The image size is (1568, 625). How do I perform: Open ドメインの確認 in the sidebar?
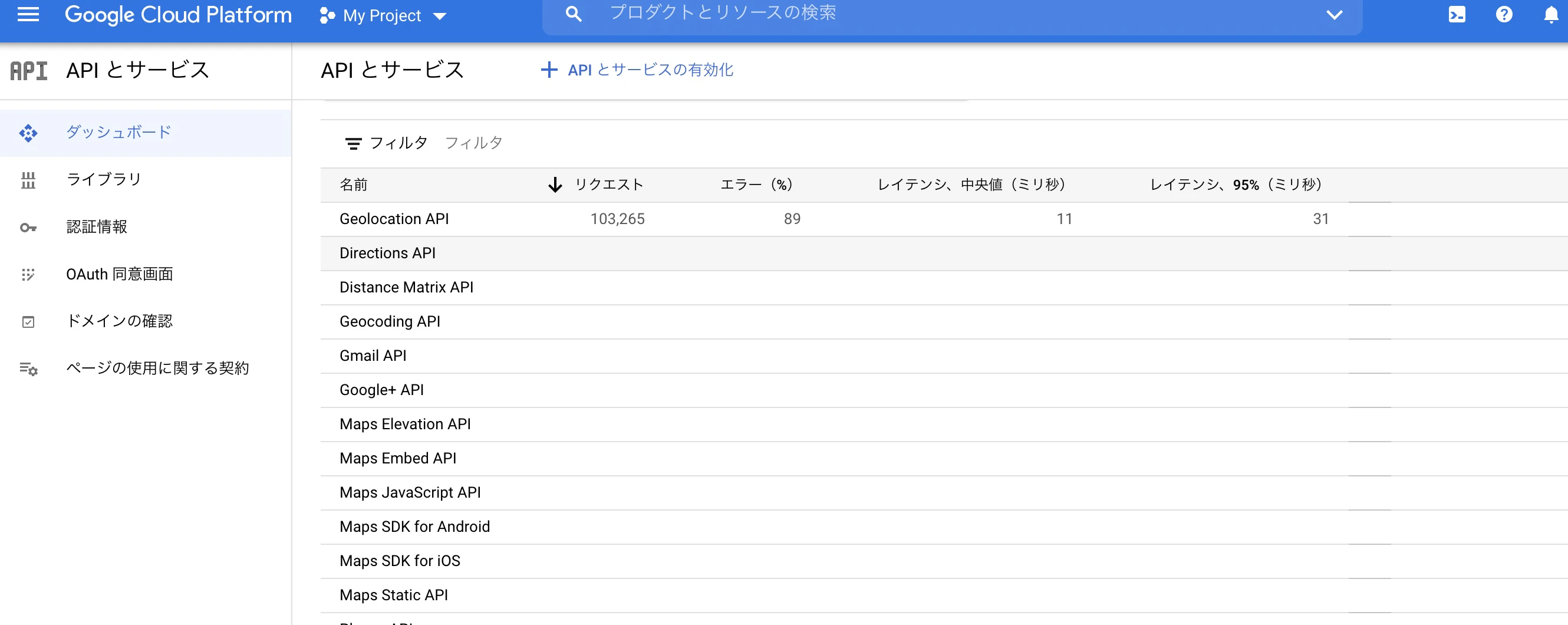[x=146, y=321]
